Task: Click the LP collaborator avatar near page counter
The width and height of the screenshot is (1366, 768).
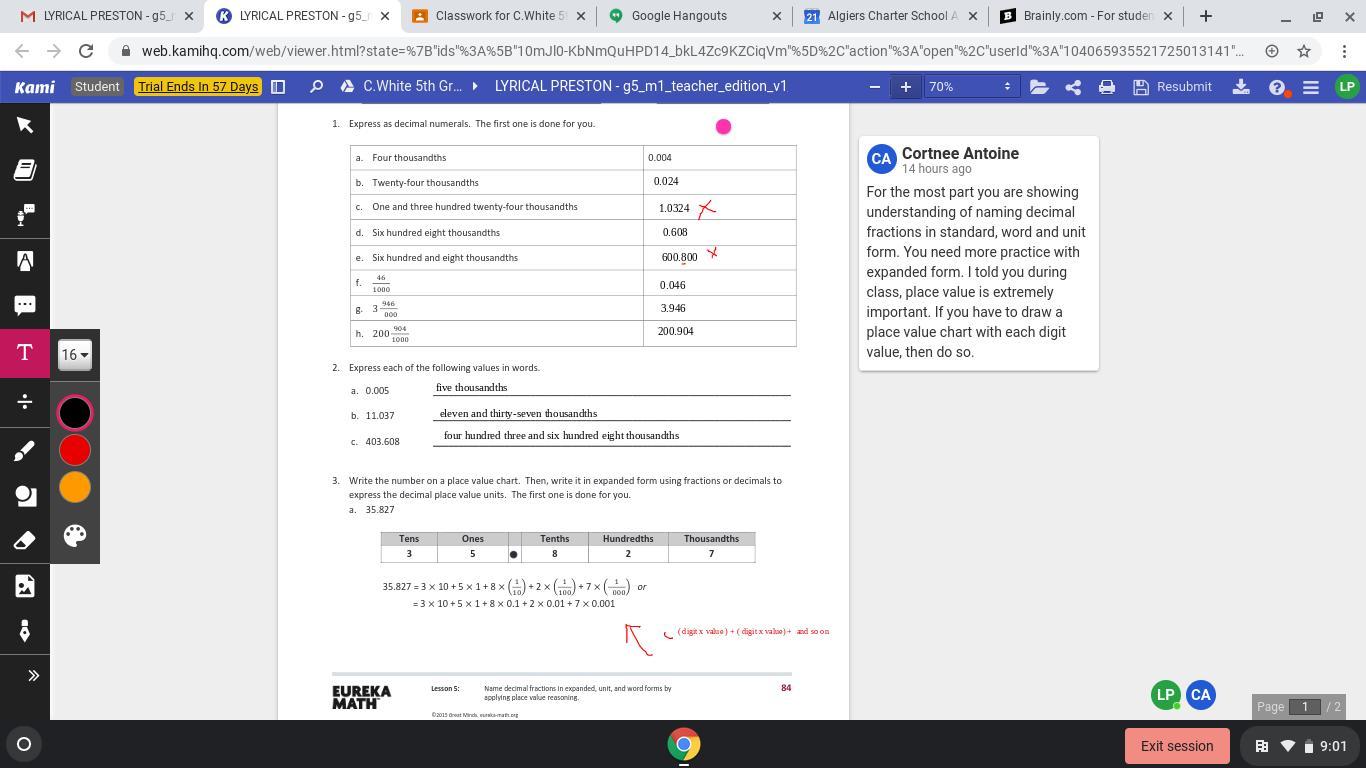Action: pos(1166,695)
